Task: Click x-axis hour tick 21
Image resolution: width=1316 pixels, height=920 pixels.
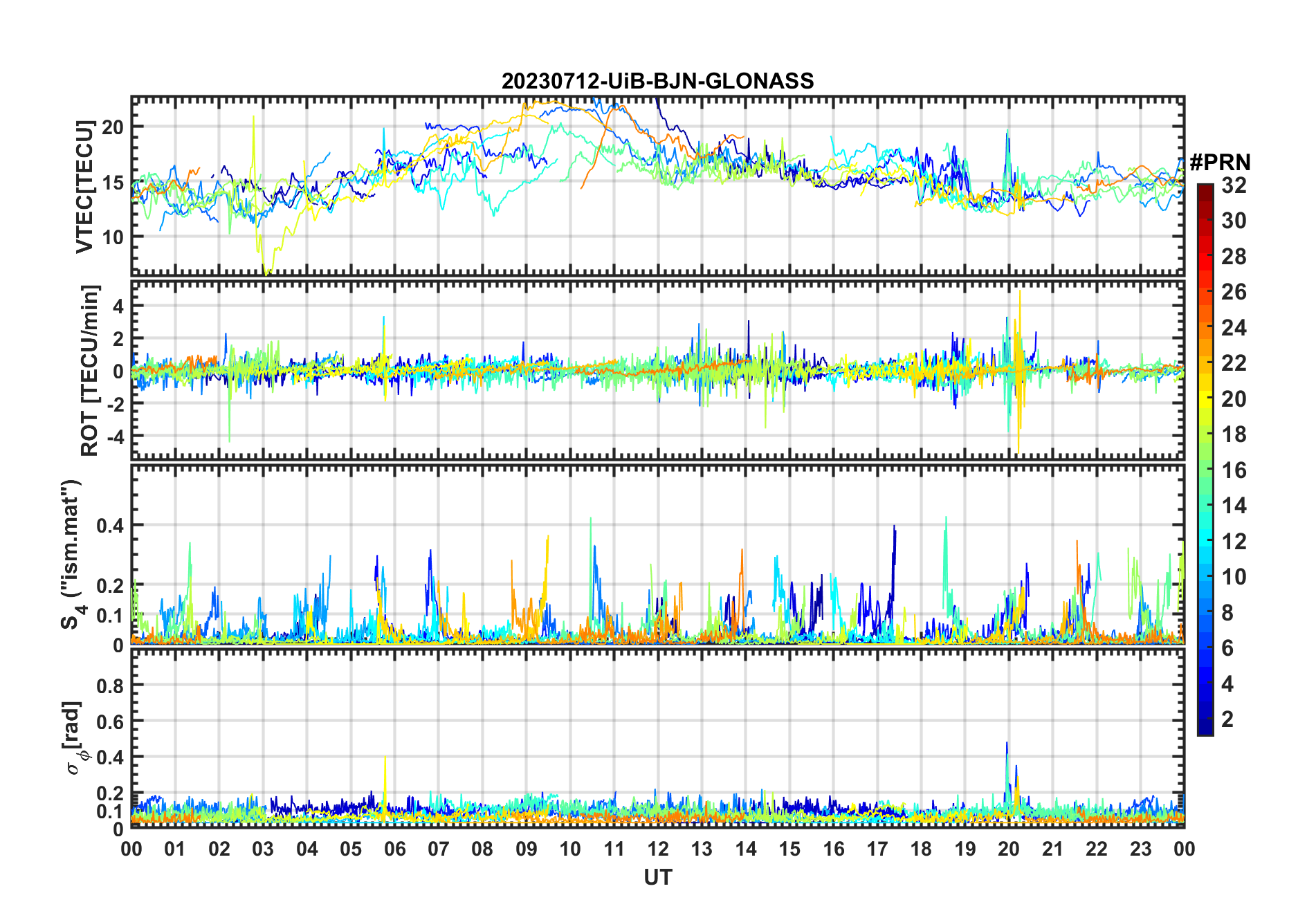Action: [x=1053, y=849]
